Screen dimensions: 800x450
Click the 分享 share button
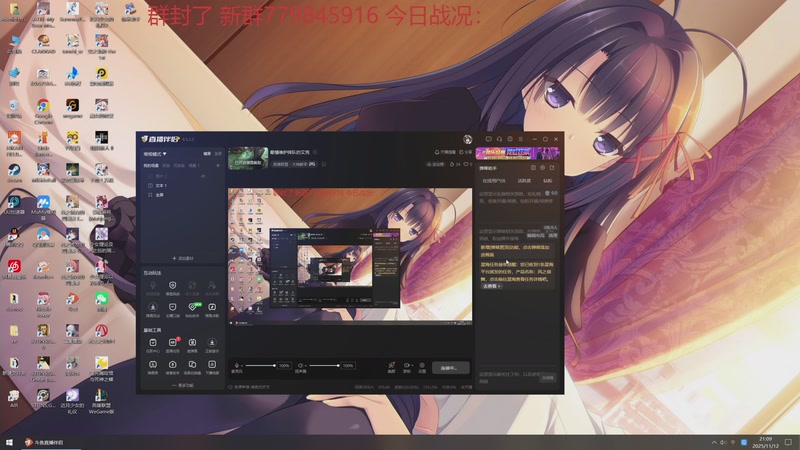[x=465, y=152]
